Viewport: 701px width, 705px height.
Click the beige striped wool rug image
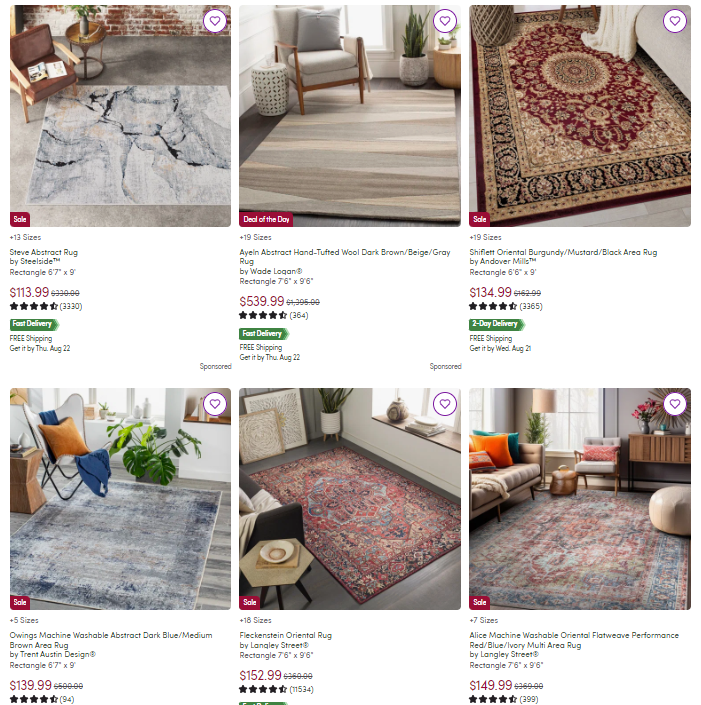[x=350, y=116]
